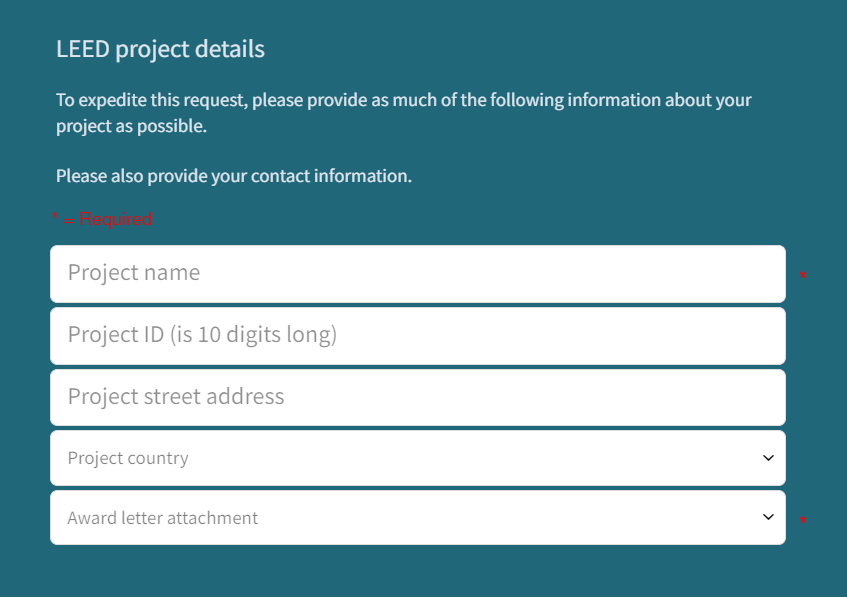Screen dimensions: 847x597
Task: Click the Project street address field
Action: point(417,397)
